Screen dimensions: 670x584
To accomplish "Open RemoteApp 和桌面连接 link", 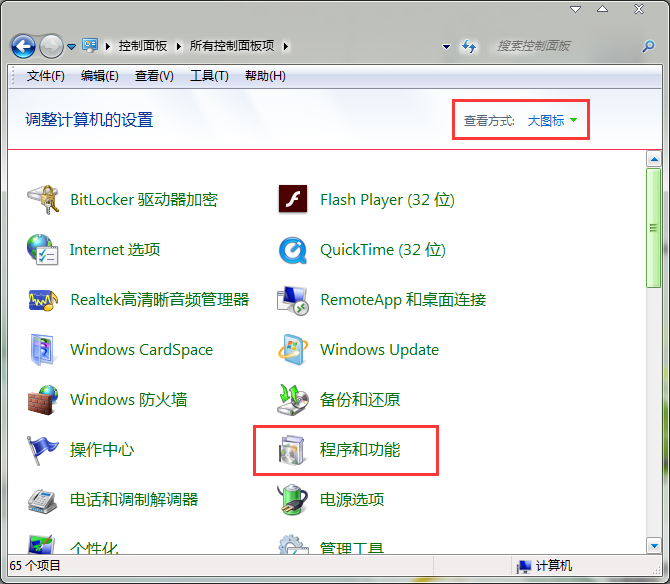I will pyautogui.click(x=402, y=300).
